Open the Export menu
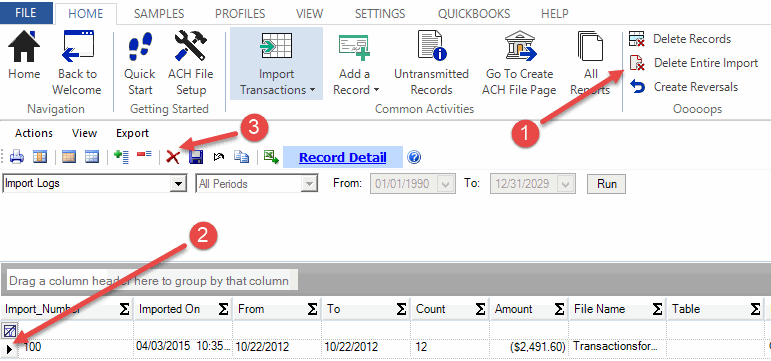 (x=132, y=133)
